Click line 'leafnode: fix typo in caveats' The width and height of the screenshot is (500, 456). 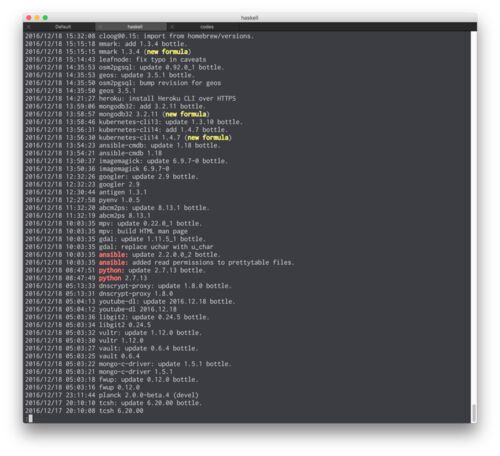point(152,60)
